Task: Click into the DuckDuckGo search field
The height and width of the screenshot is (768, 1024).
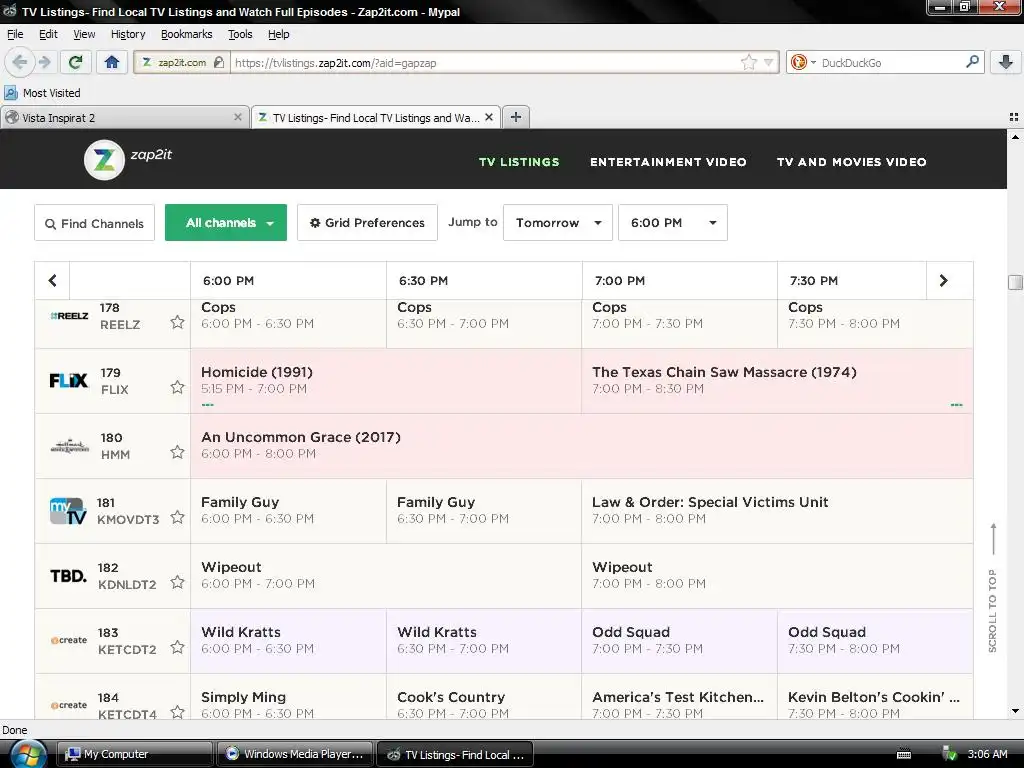Action: 891,62
